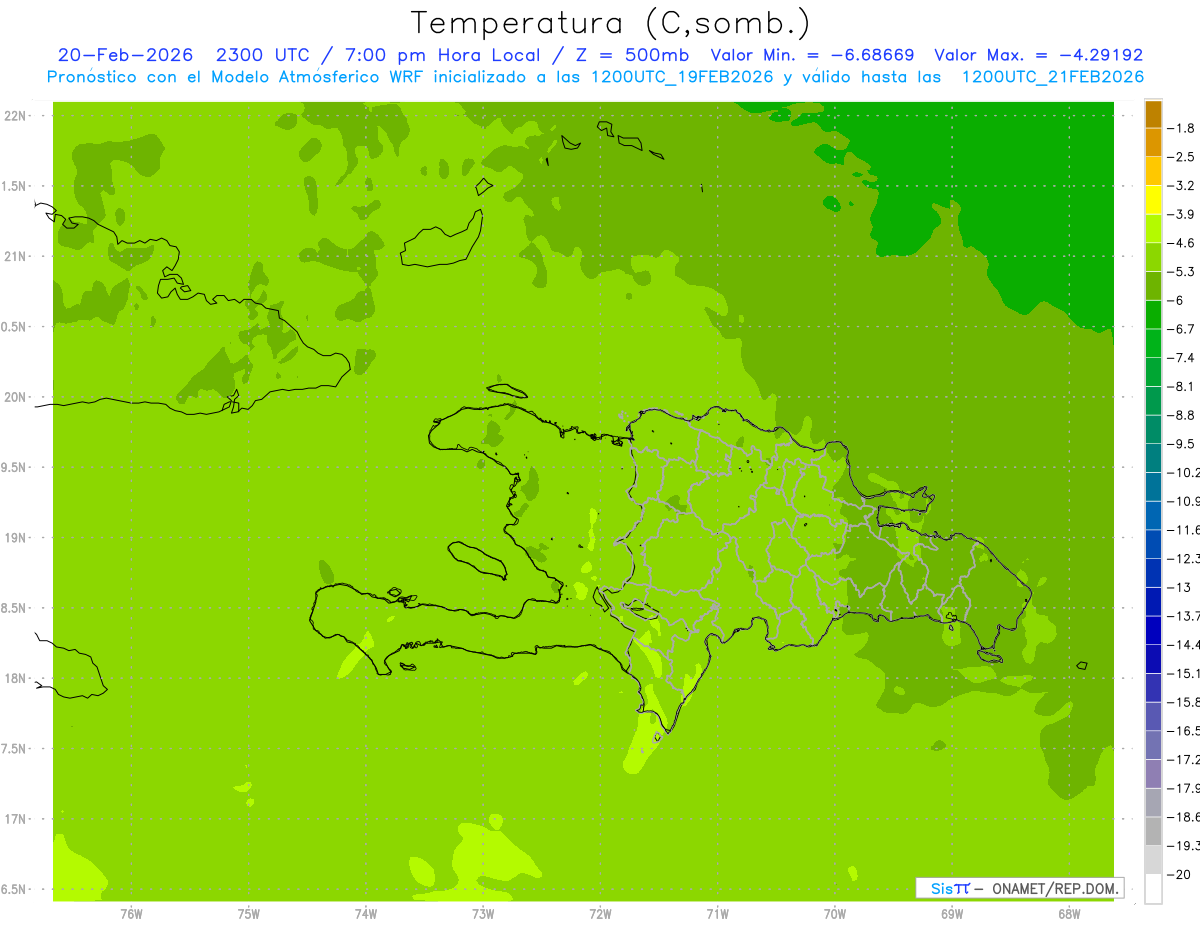Select the purple swatch between -17.2 and -17.9

[1153, 773]
